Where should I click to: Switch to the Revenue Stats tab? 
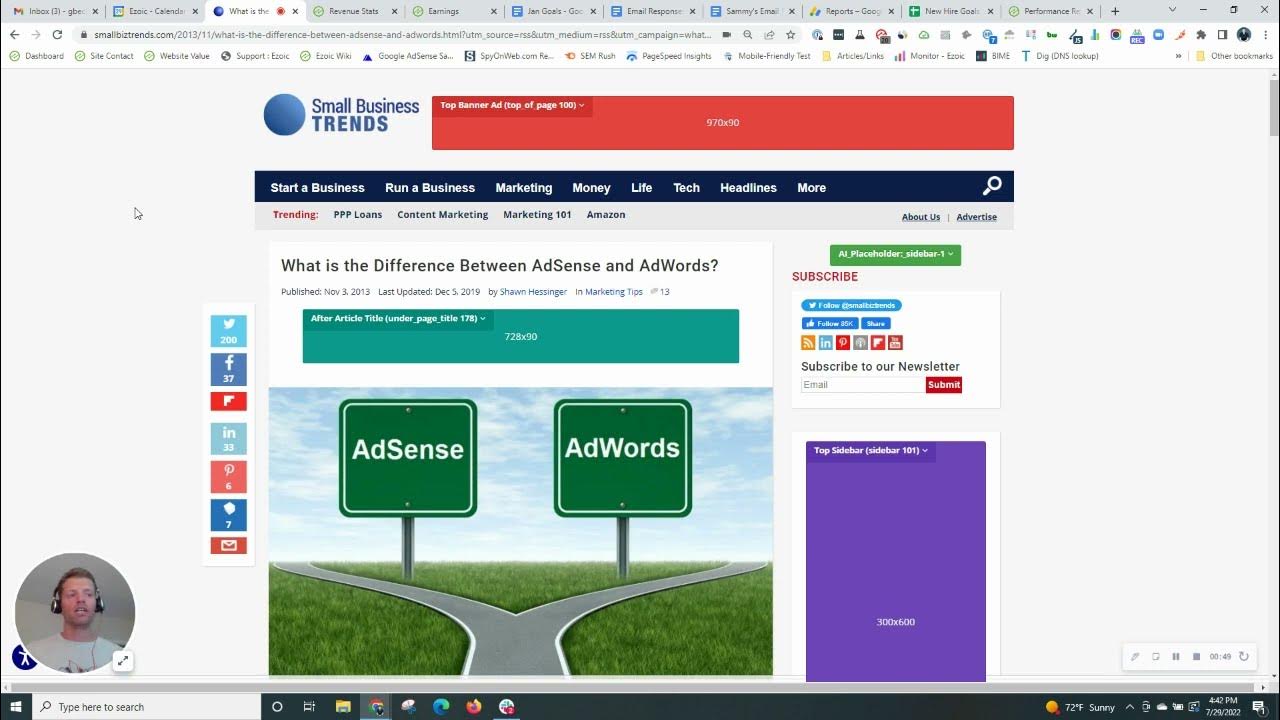352,11
